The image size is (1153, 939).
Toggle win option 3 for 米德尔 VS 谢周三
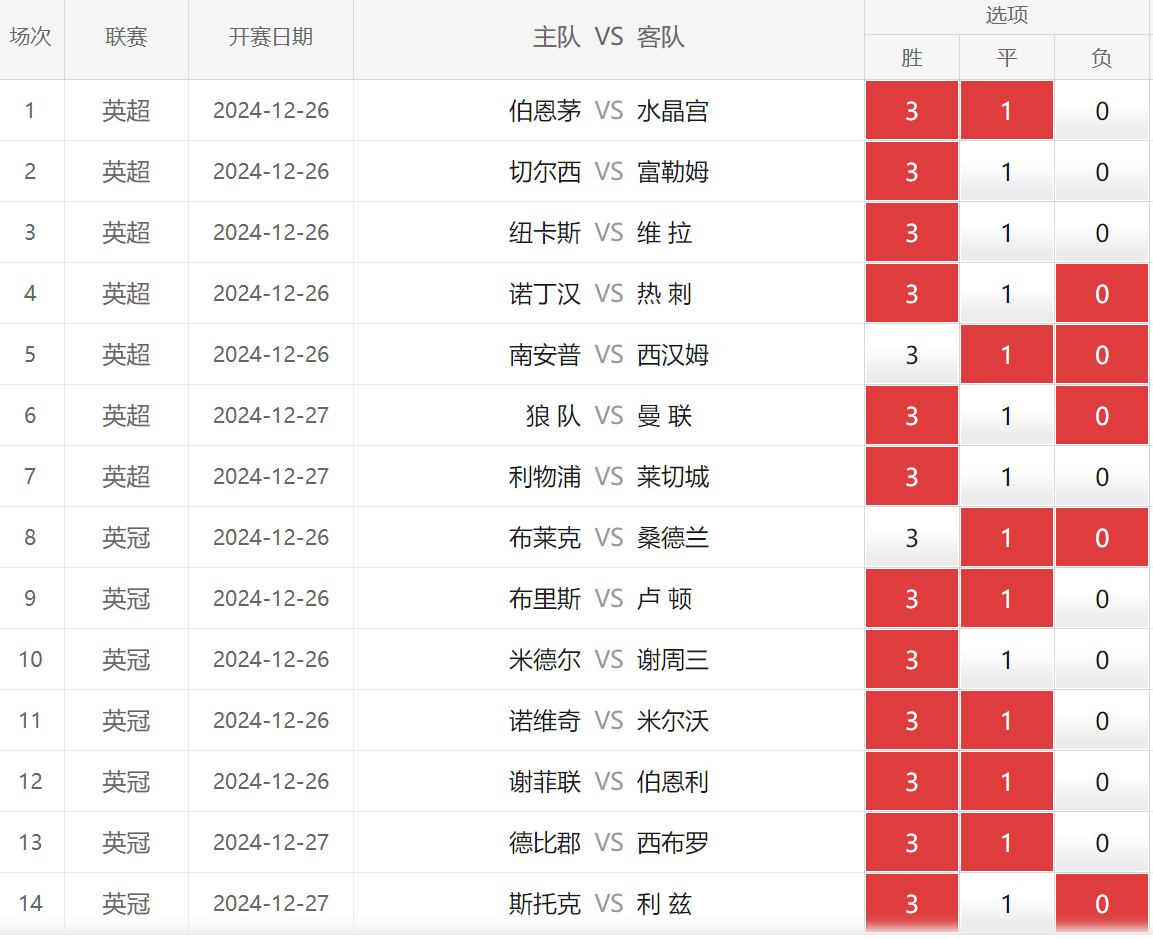(x=912, y=660)
